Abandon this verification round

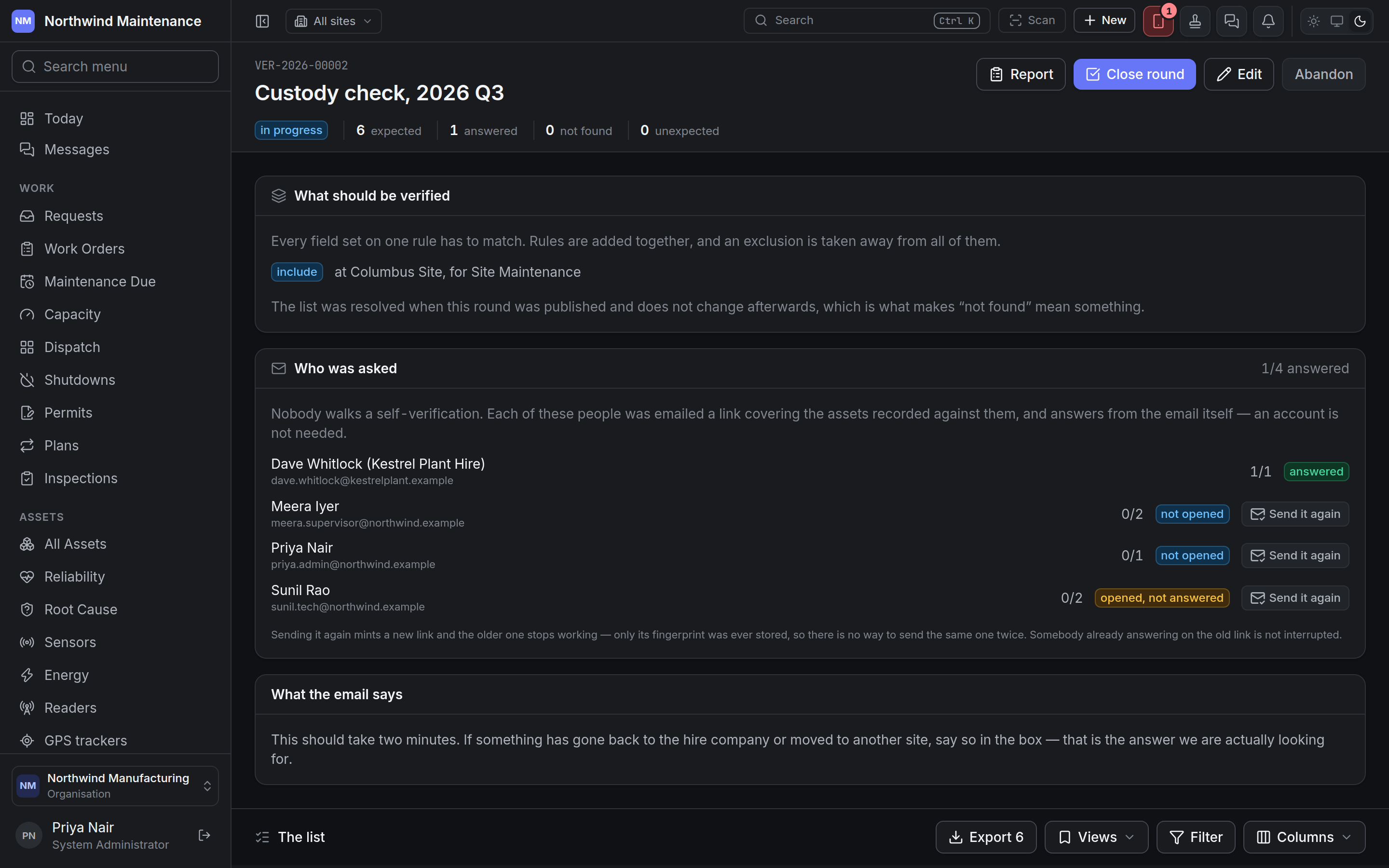click(1323, 74)
